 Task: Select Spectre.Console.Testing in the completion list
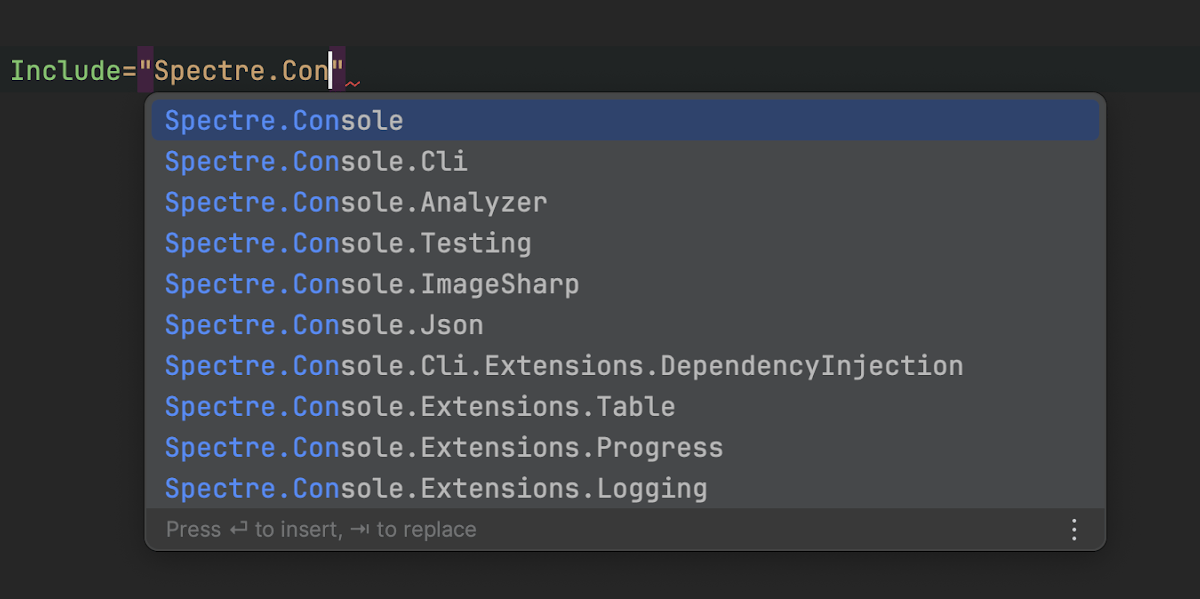348,244
